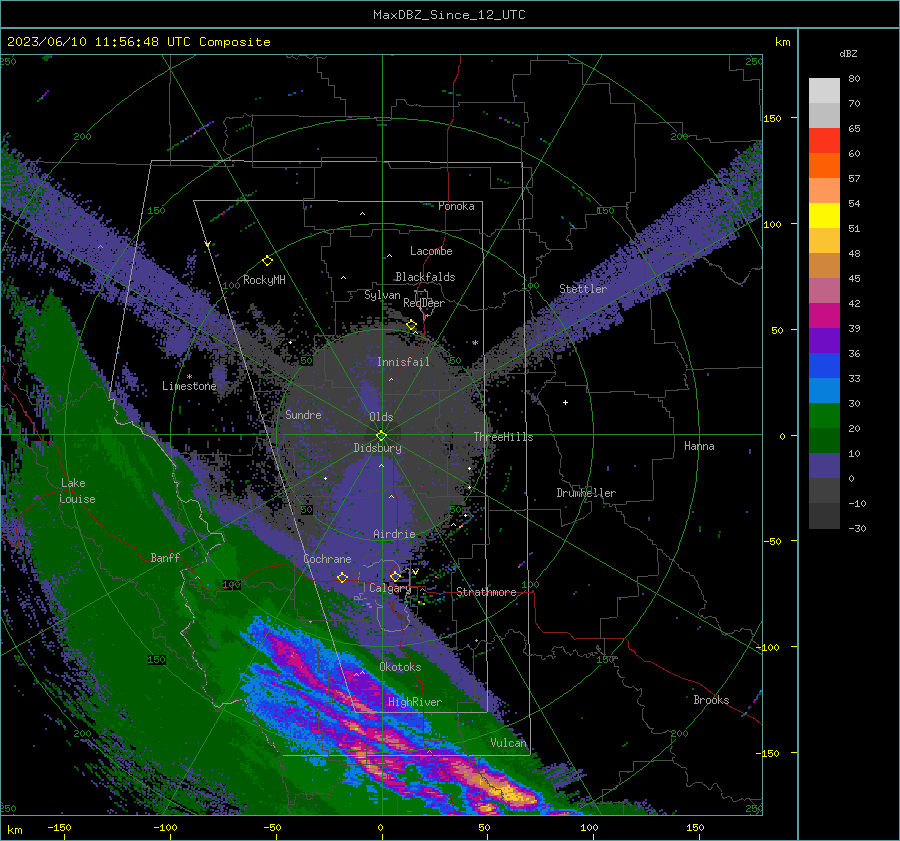
Task: Click the asterisk marker above Limestone
Action: coord(189,377)
